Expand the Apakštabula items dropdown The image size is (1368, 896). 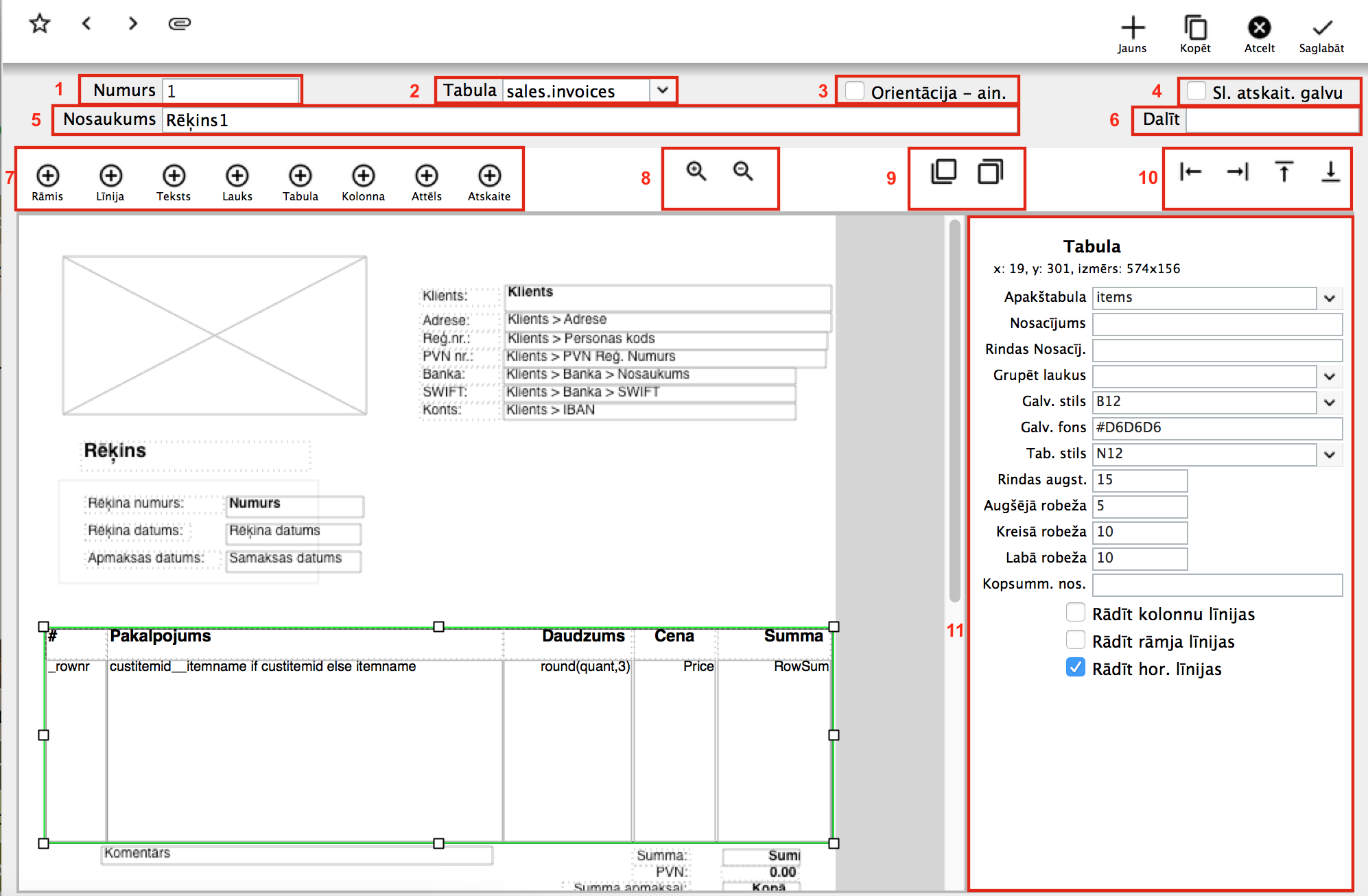click(1329, 298)
